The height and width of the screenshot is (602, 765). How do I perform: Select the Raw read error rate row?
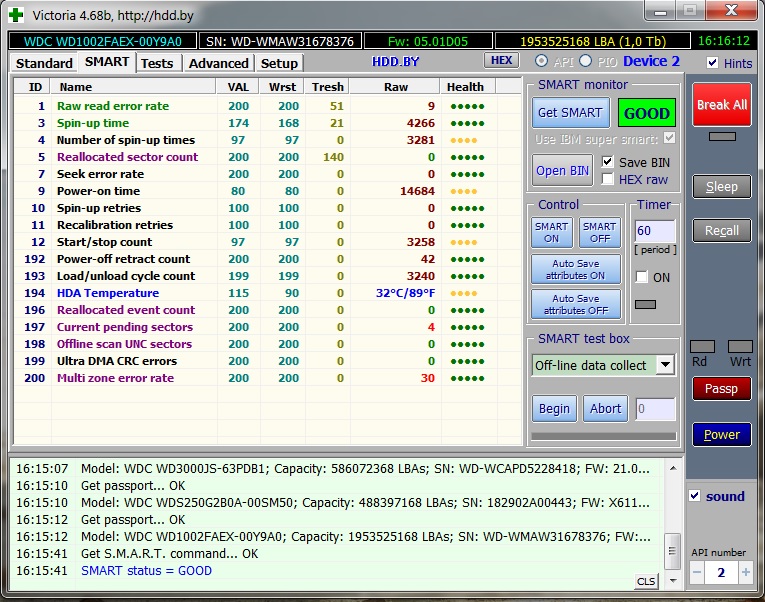[267, 106]
